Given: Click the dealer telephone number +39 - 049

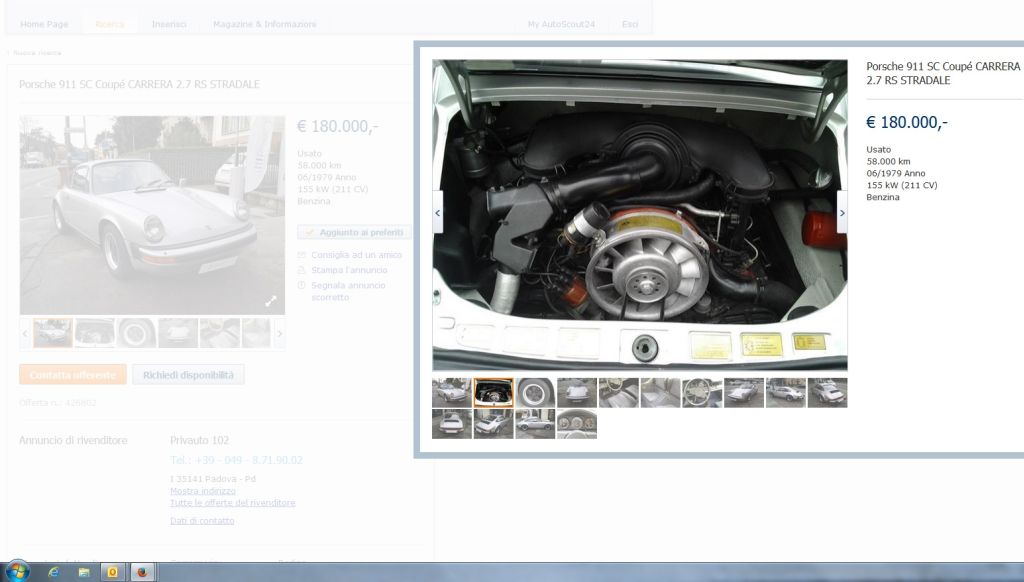Looking at the screenshot, I should 236,460.
